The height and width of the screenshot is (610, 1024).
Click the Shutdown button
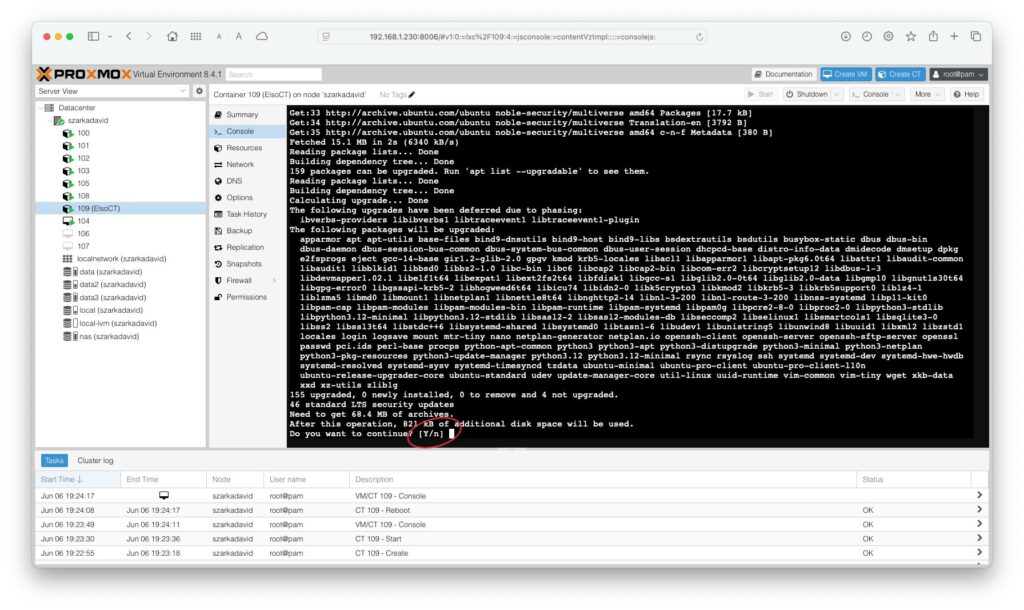(807, 94)
